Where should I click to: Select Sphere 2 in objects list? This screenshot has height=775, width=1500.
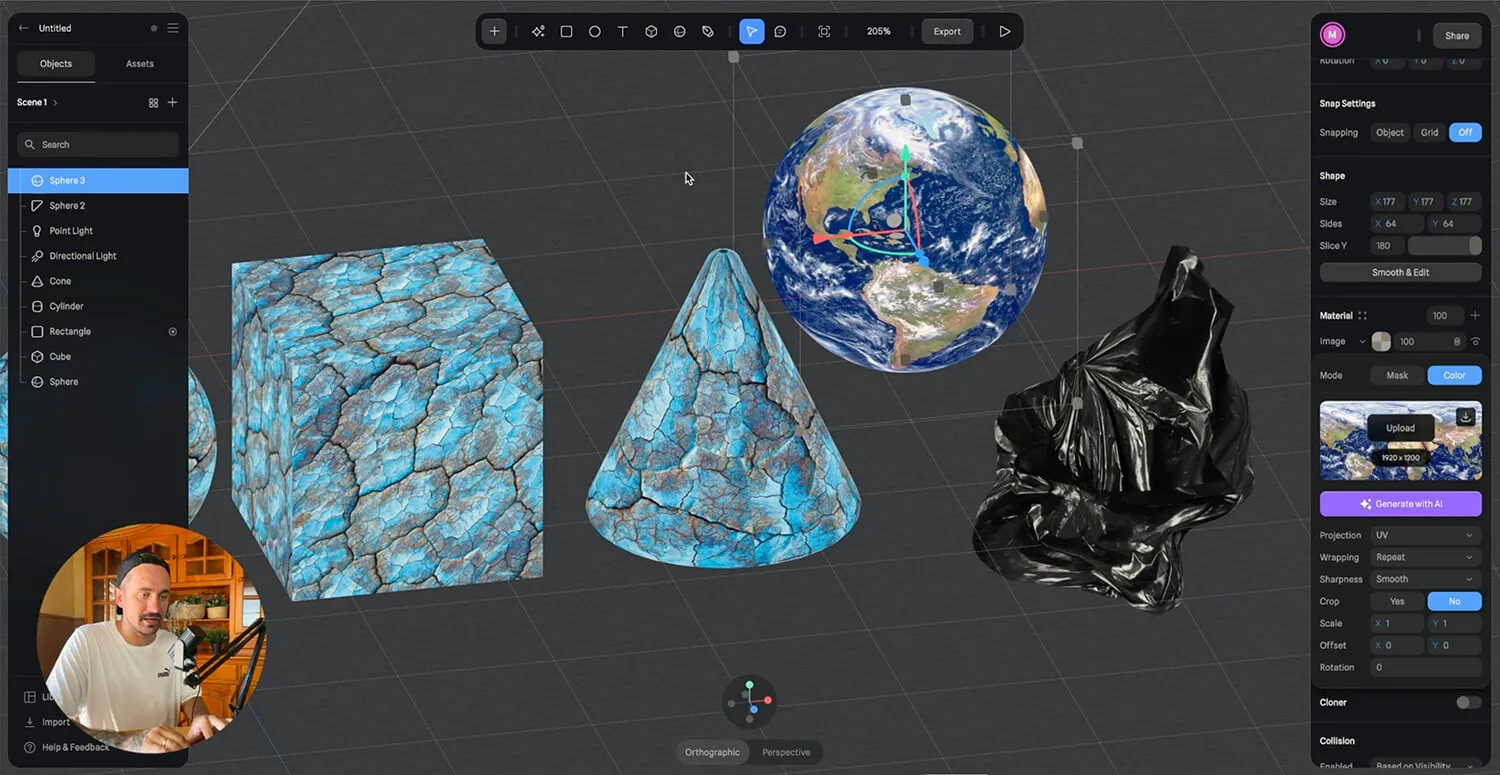pos(98,205)
